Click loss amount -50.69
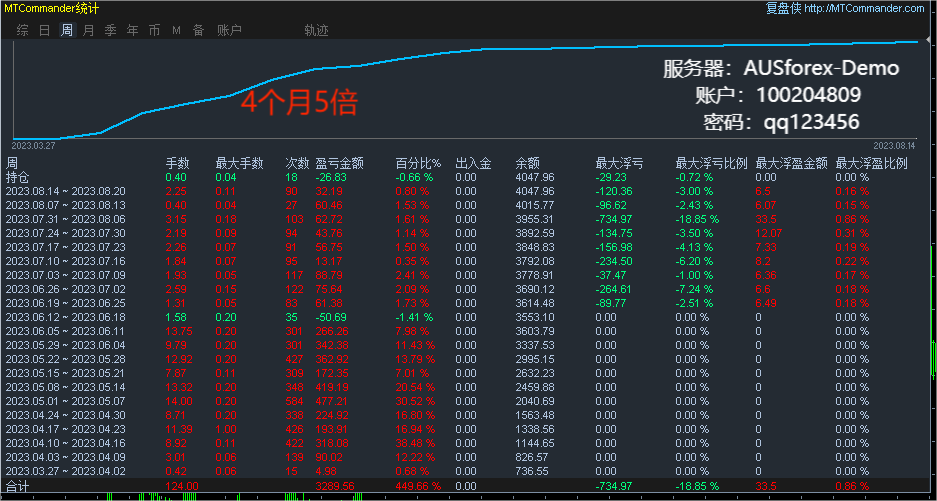The width and height of the screenshot is (937, 501). coord(332,317)
